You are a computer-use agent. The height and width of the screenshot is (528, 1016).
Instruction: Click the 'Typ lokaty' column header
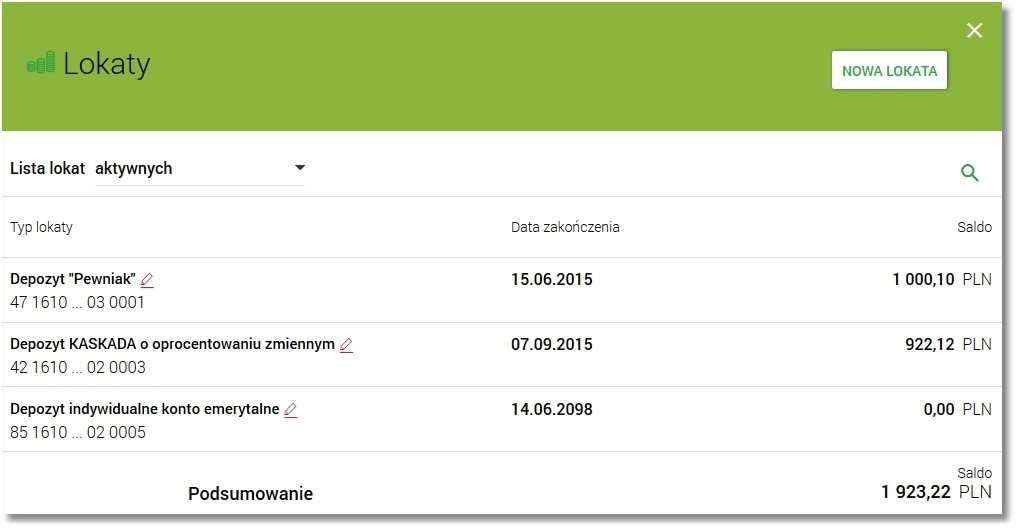point(41,227)
